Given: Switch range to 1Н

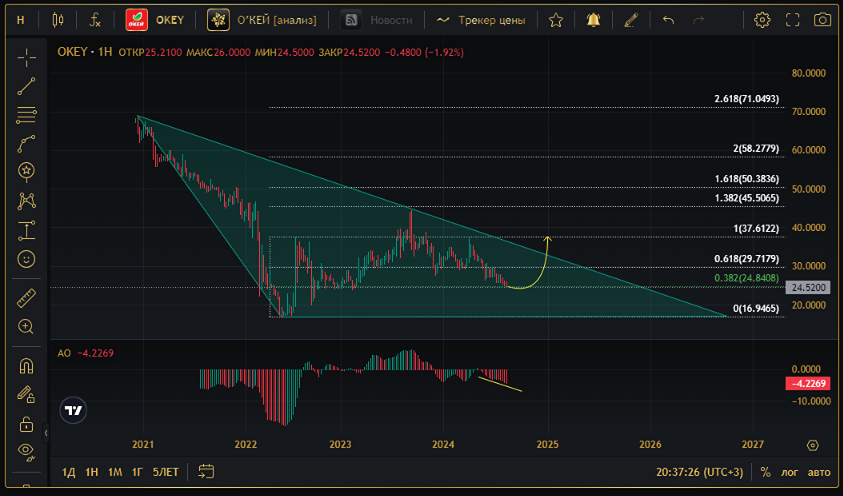Looking at the screenshot, I should 92,472.
